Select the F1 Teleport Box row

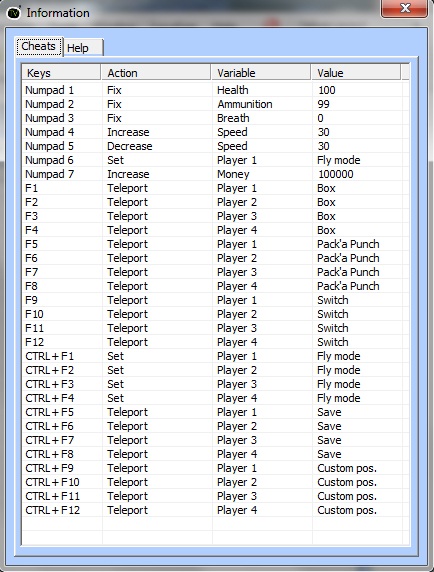click(x=216, y=188)
